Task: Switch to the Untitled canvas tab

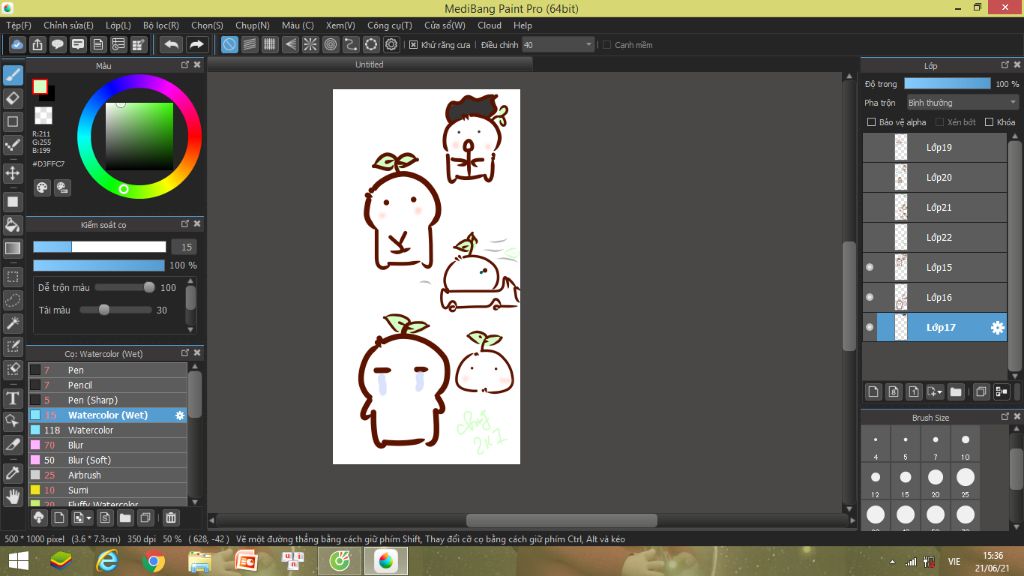Action: click(x=369, y=65)
